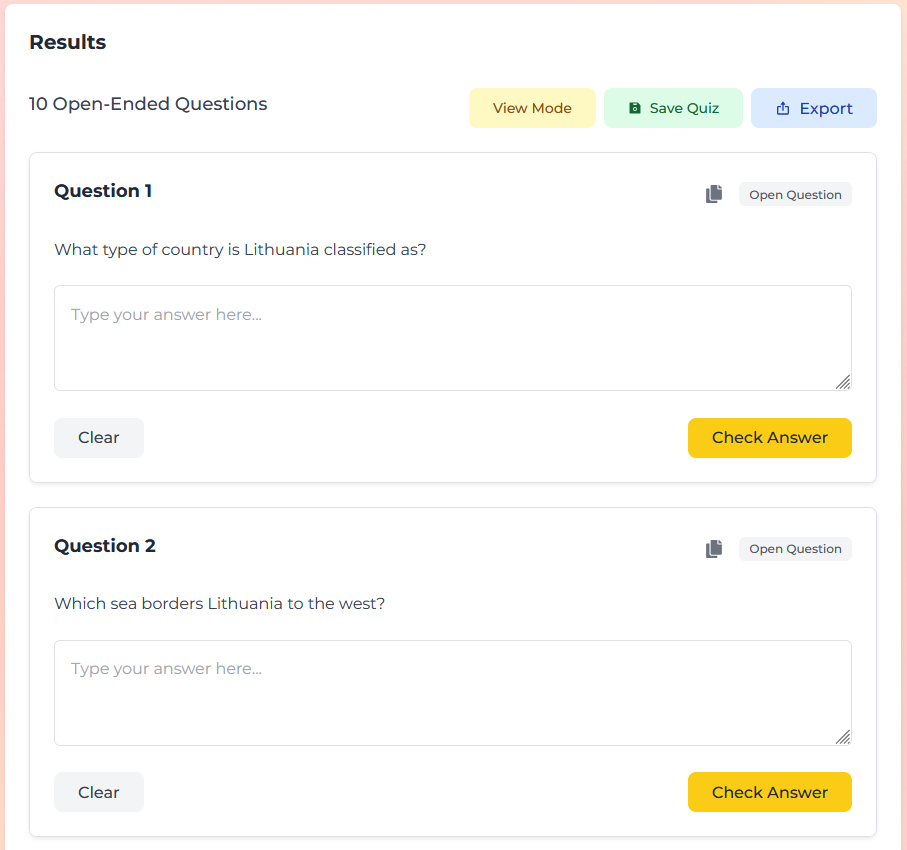Click the resize handle of Question 2's answer box
Image resolution: width=907 pixels, height=850 pixels.
(x=843, y=737)
